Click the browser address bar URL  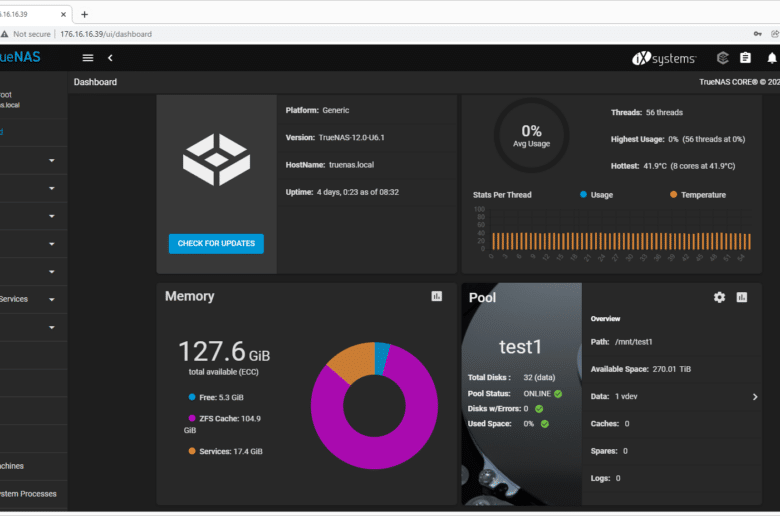[x=106, y=34]
